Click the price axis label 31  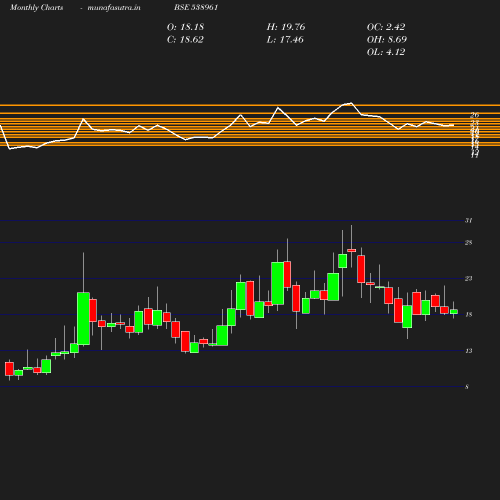point(468,220)
